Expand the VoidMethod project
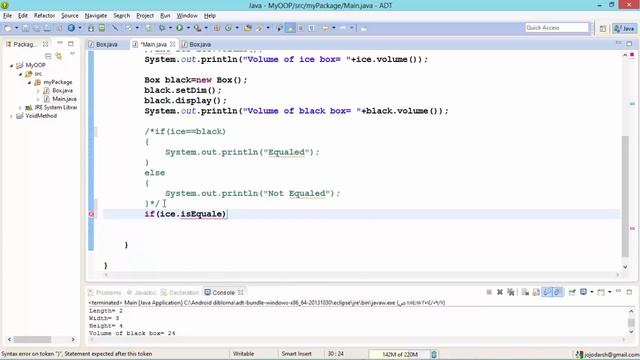 point(11,116)
